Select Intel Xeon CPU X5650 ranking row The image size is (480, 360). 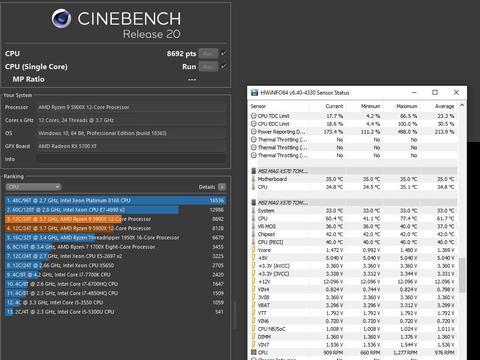[x=115, y=265]
